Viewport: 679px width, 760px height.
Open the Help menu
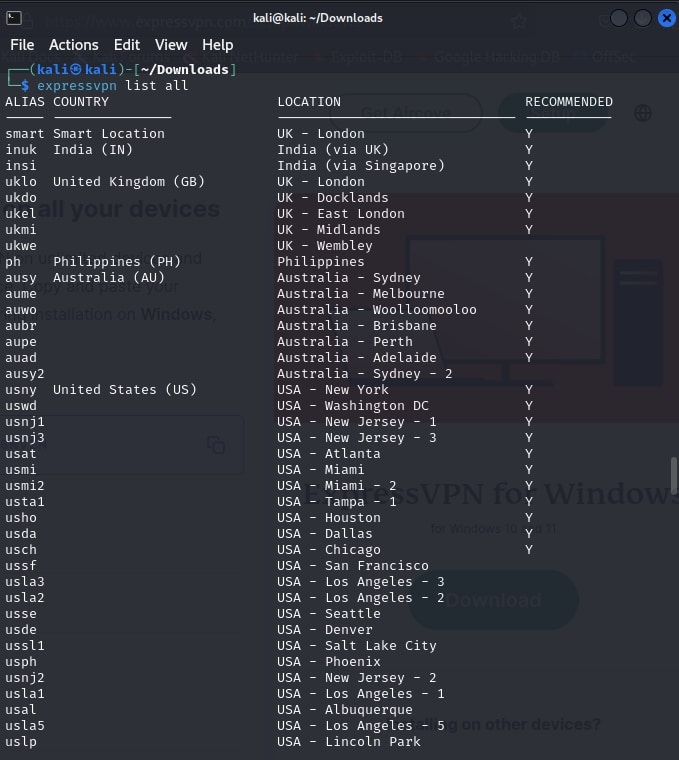[217, 45]
